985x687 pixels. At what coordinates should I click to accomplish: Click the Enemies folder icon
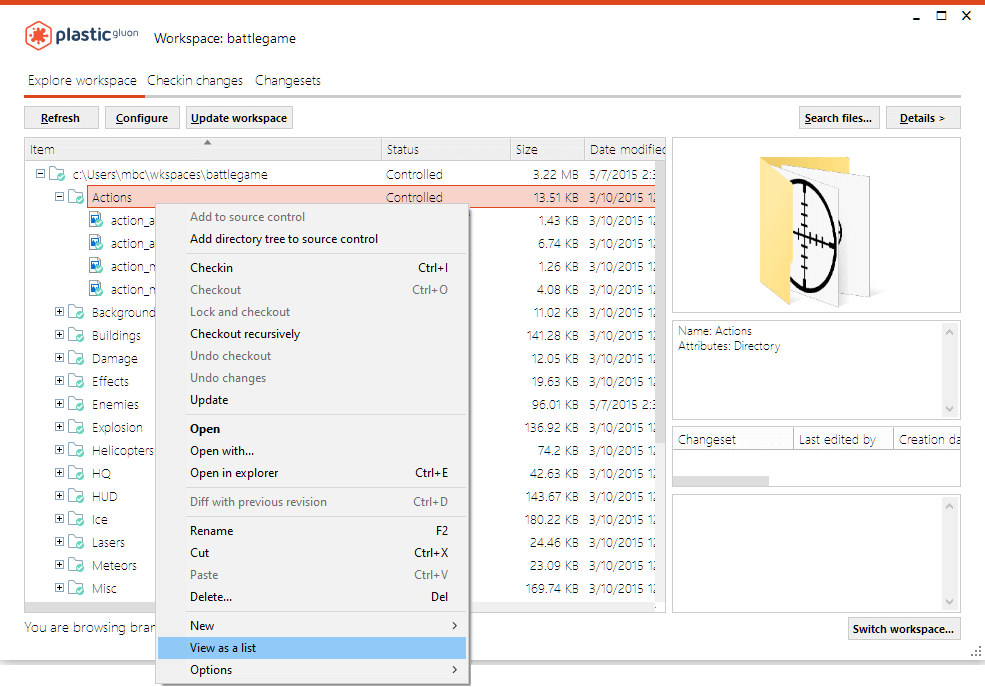(x=76, y=404)
